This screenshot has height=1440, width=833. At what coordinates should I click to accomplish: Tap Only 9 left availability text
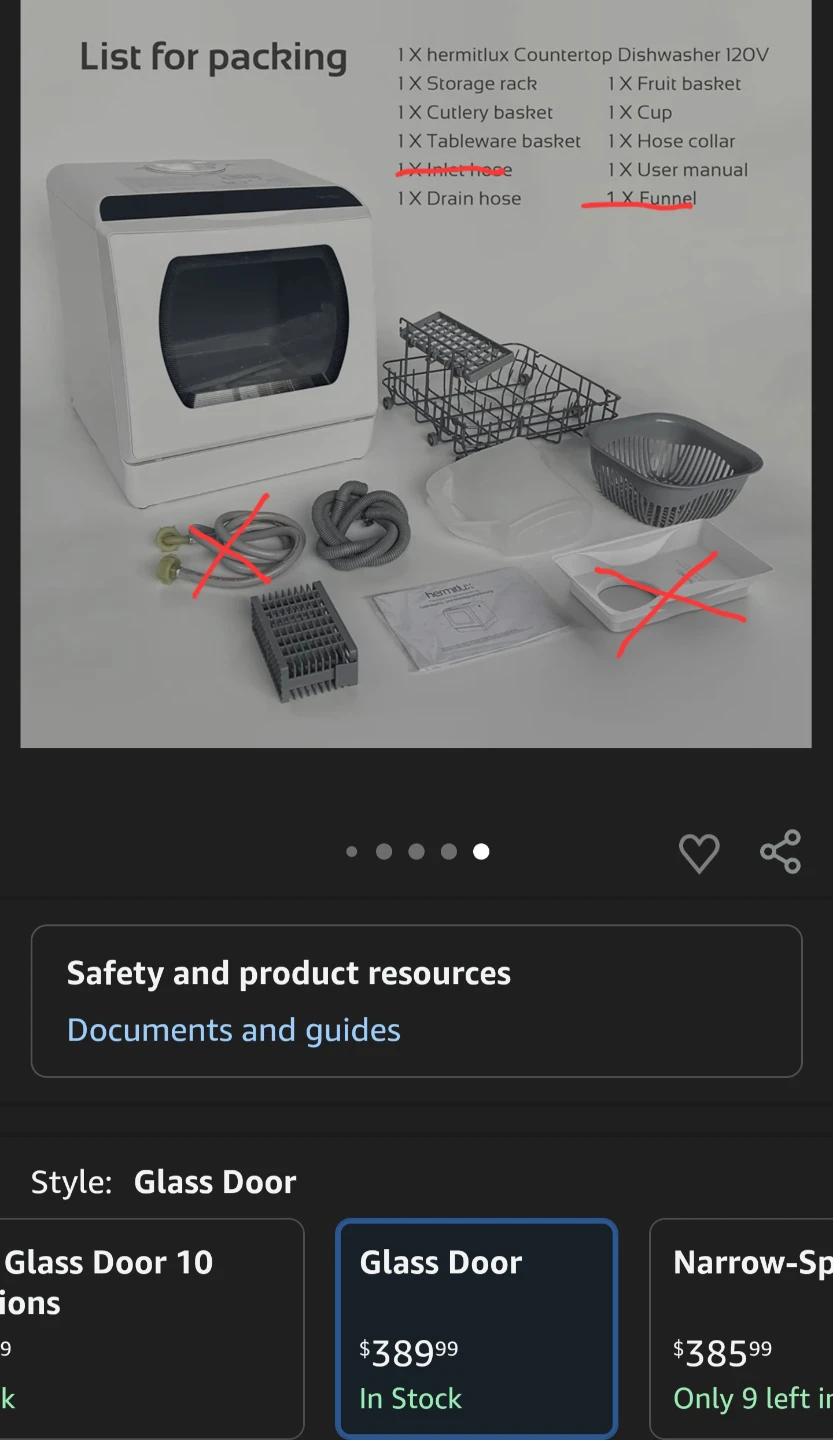click(753, 1398)
